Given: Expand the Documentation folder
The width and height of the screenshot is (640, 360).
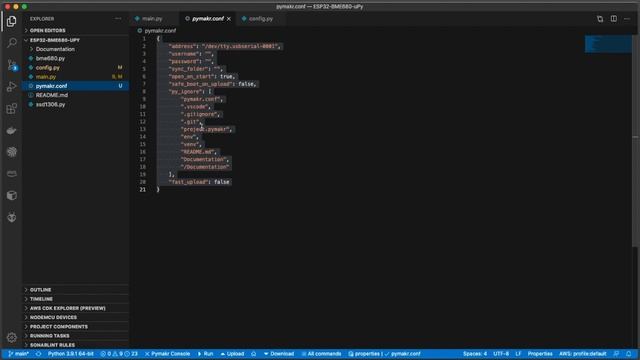Looking at the screenshot, I should click(75, 49).
